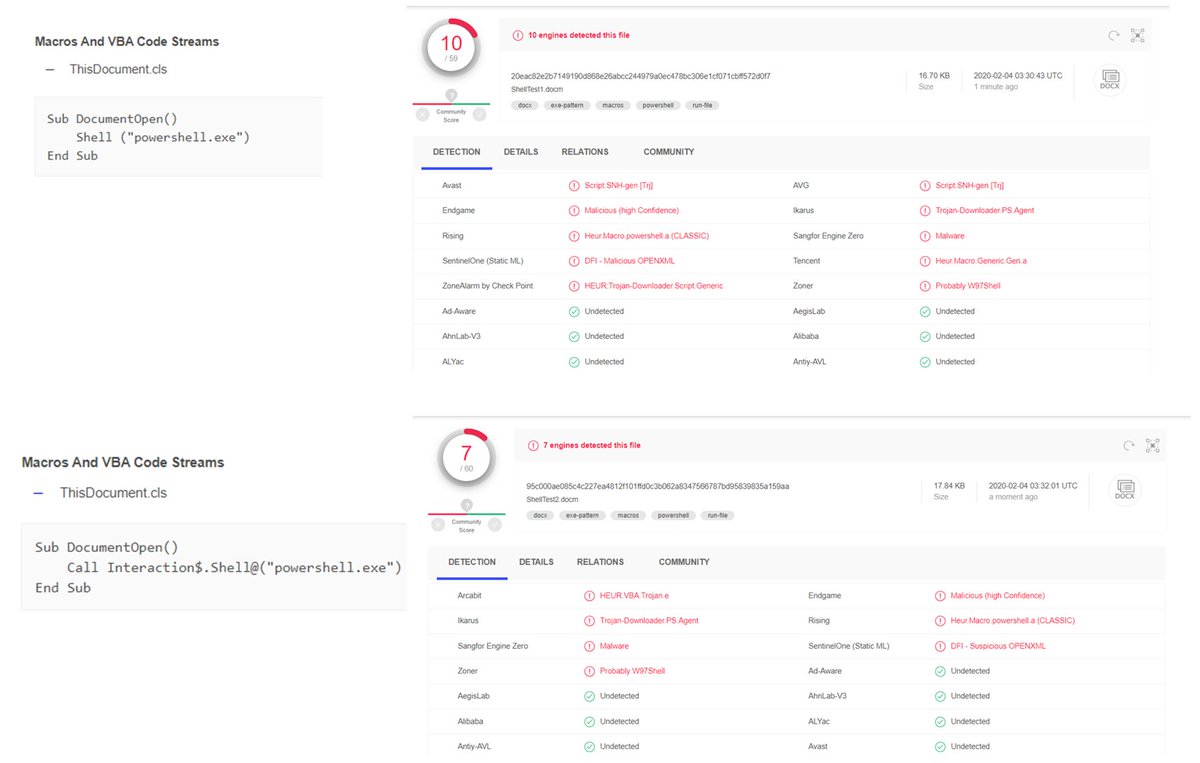Vote malicious X under 10/59 community score
This screenshot has width=1200, height=763.
tap(423, 114)
